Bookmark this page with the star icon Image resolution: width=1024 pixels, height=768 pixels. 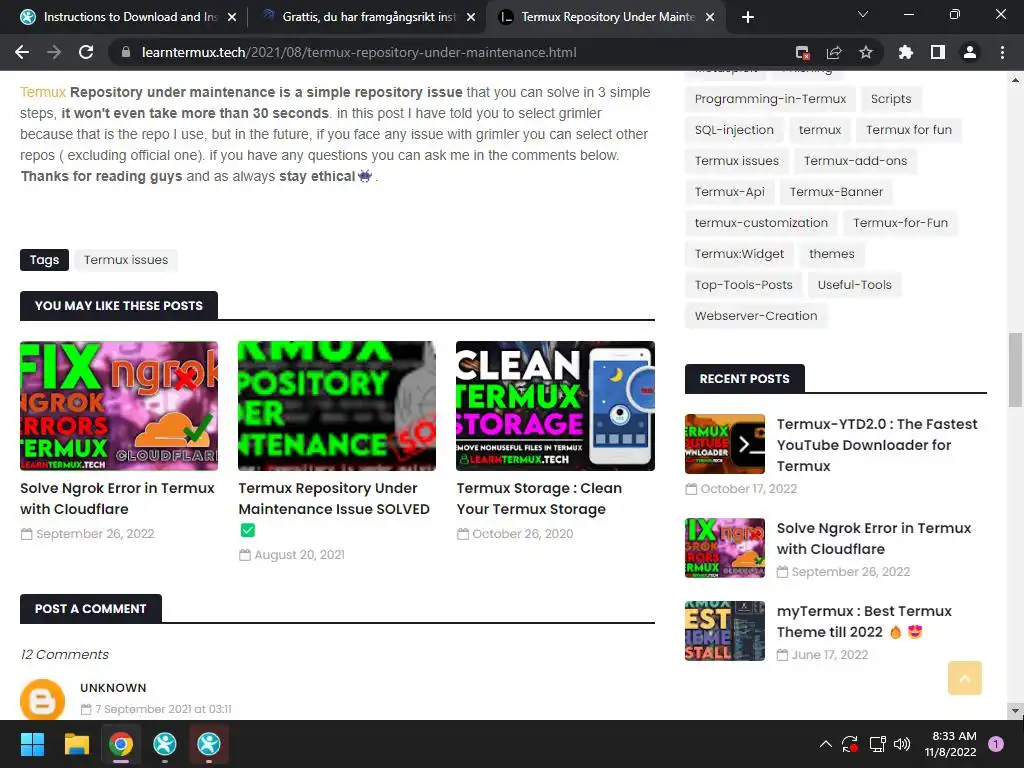click(x=866, y=52)
